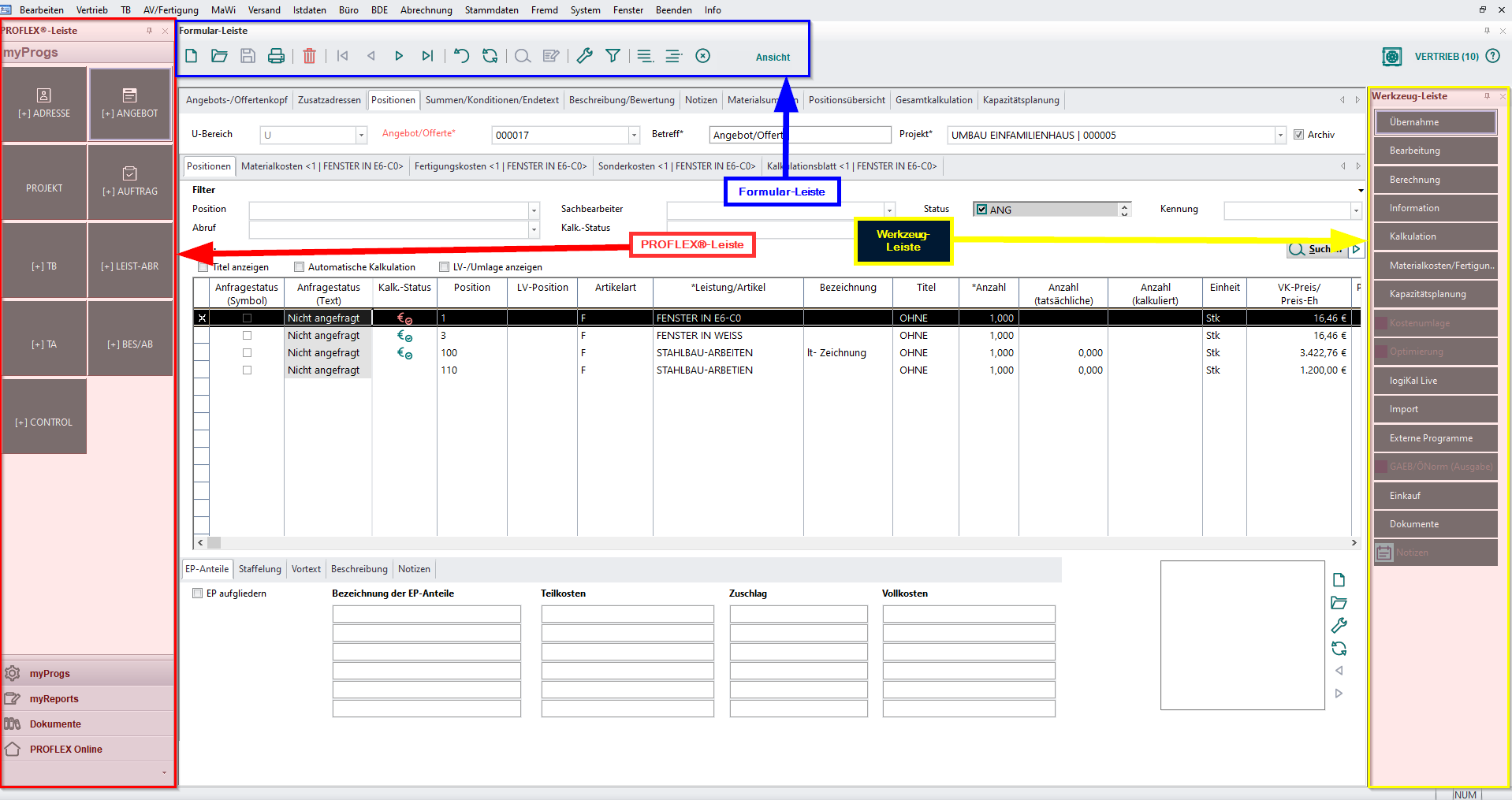Open the Projekt dropdown list

click(x=1279, y=136)
